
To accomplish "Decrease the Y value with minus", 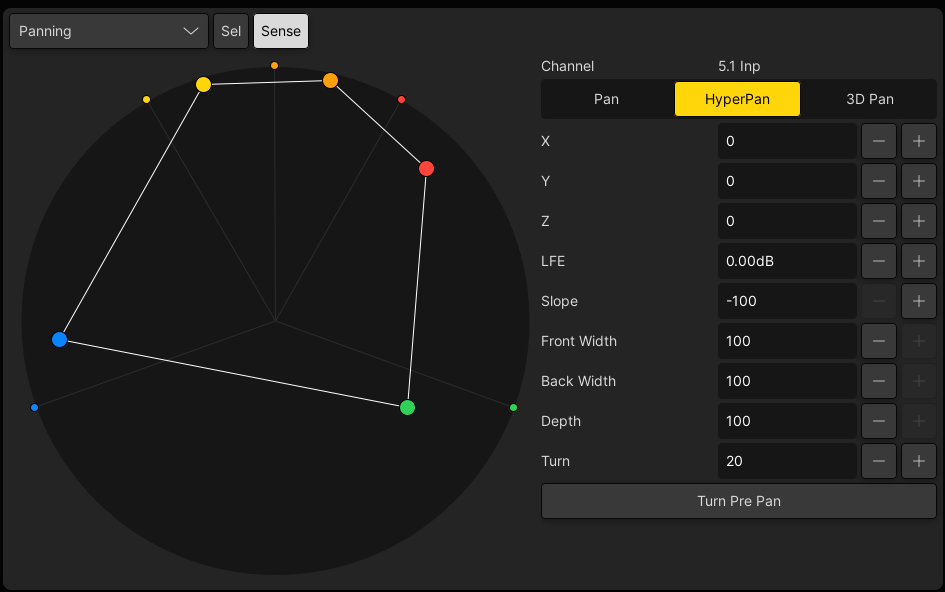I will 878,181.
